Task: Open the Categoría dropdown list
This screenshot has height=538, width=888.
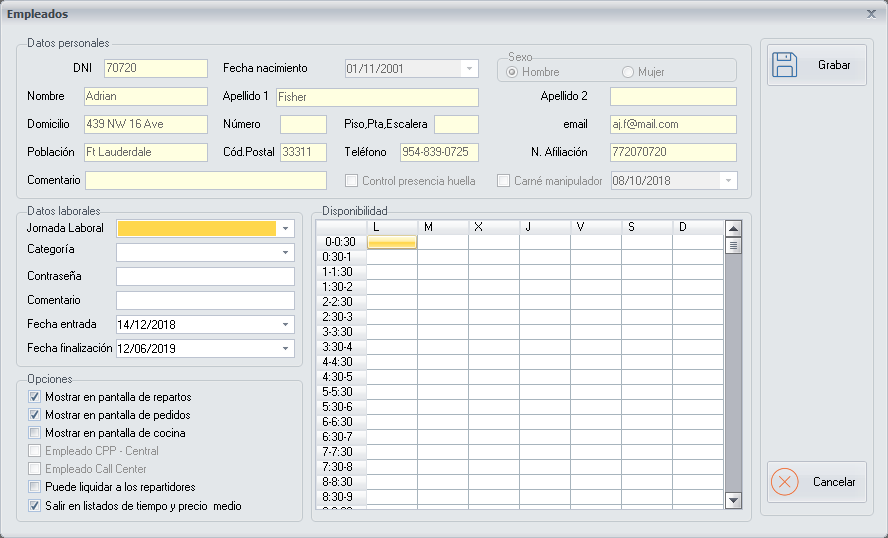Action: pos(286,253)
